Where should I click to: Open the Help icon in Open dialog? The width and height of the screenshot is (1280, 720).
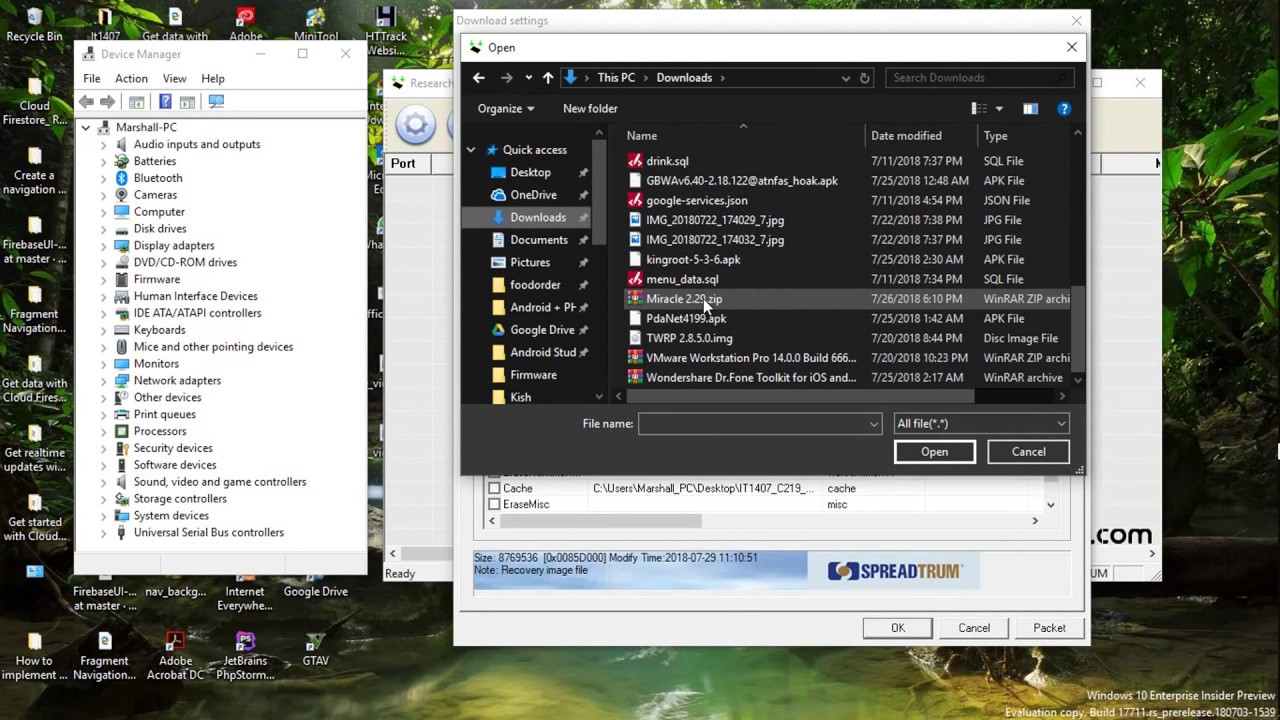(1064, 108)
